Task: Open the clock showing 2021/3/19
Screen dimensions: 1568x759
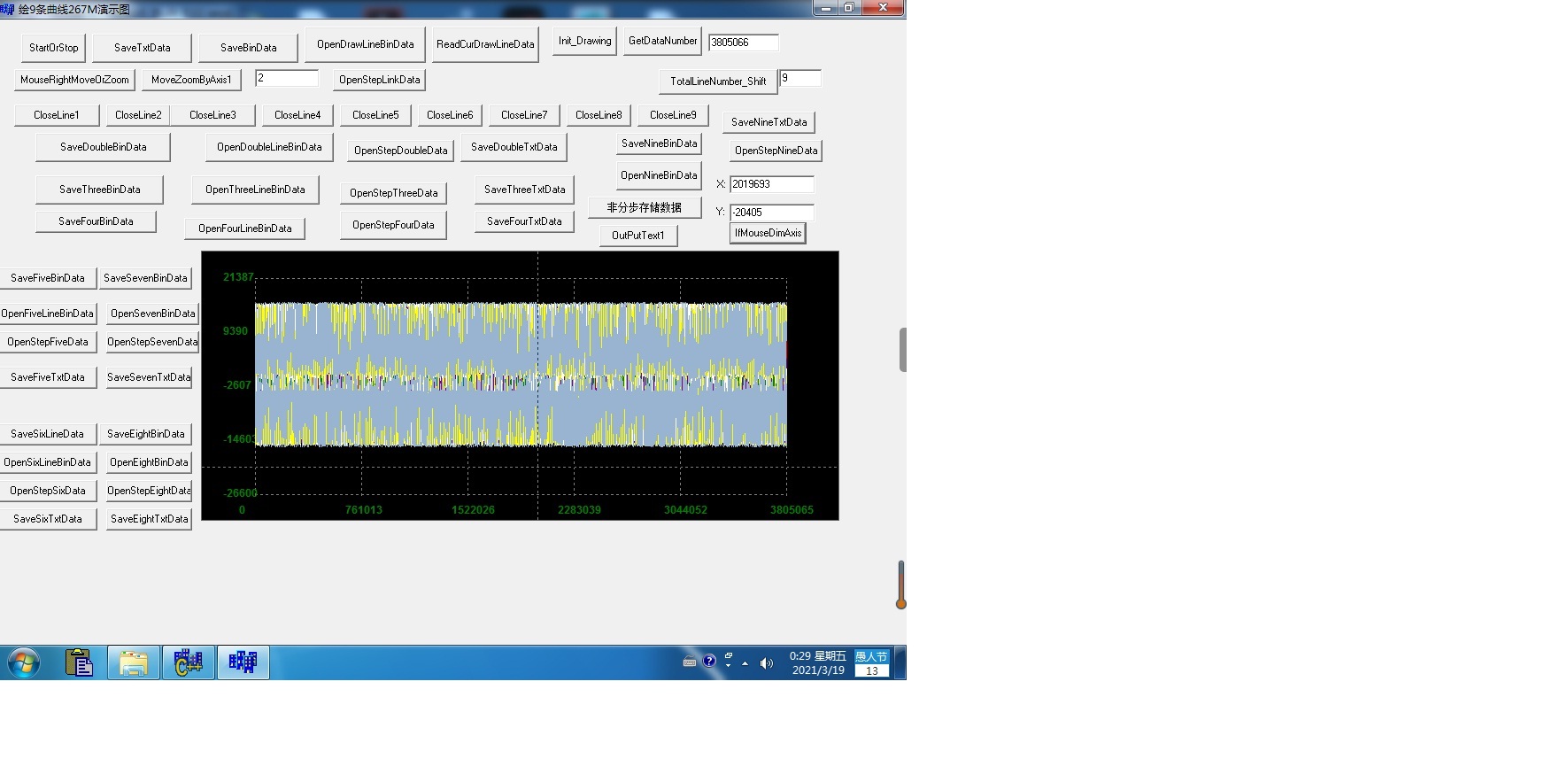Action: point(817,662)
